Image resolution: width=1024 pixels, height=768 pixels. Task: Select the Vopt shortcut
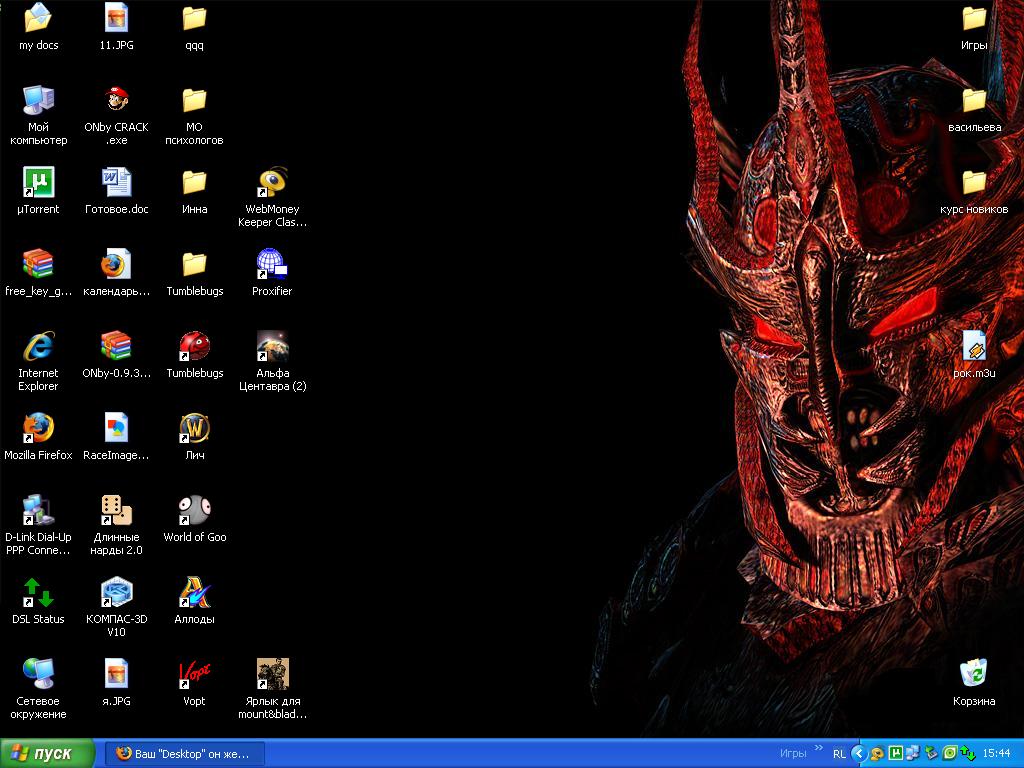(194, 674)
